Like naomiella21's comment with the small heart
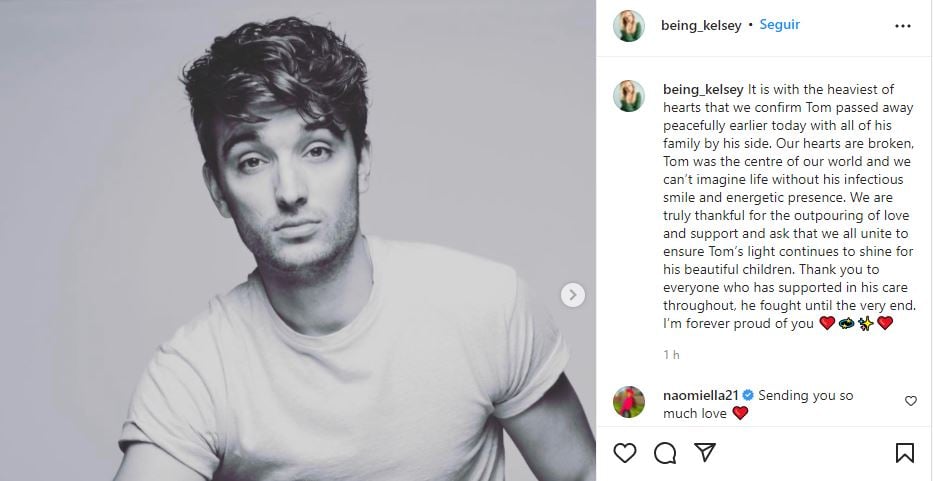The image size is (933, 481). pyautogui.click(x=910, y=401)
